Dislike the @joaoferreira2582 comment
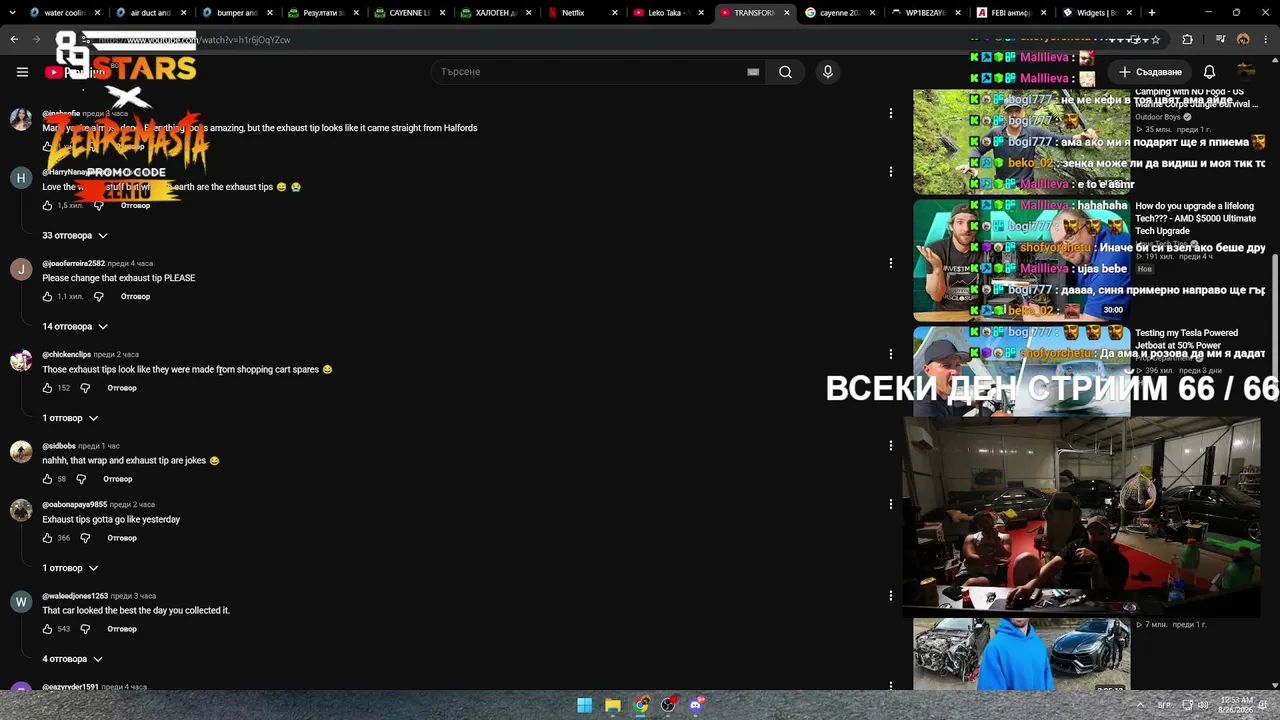The height and width of the screenshot is (720, 1280). point(98,297)
